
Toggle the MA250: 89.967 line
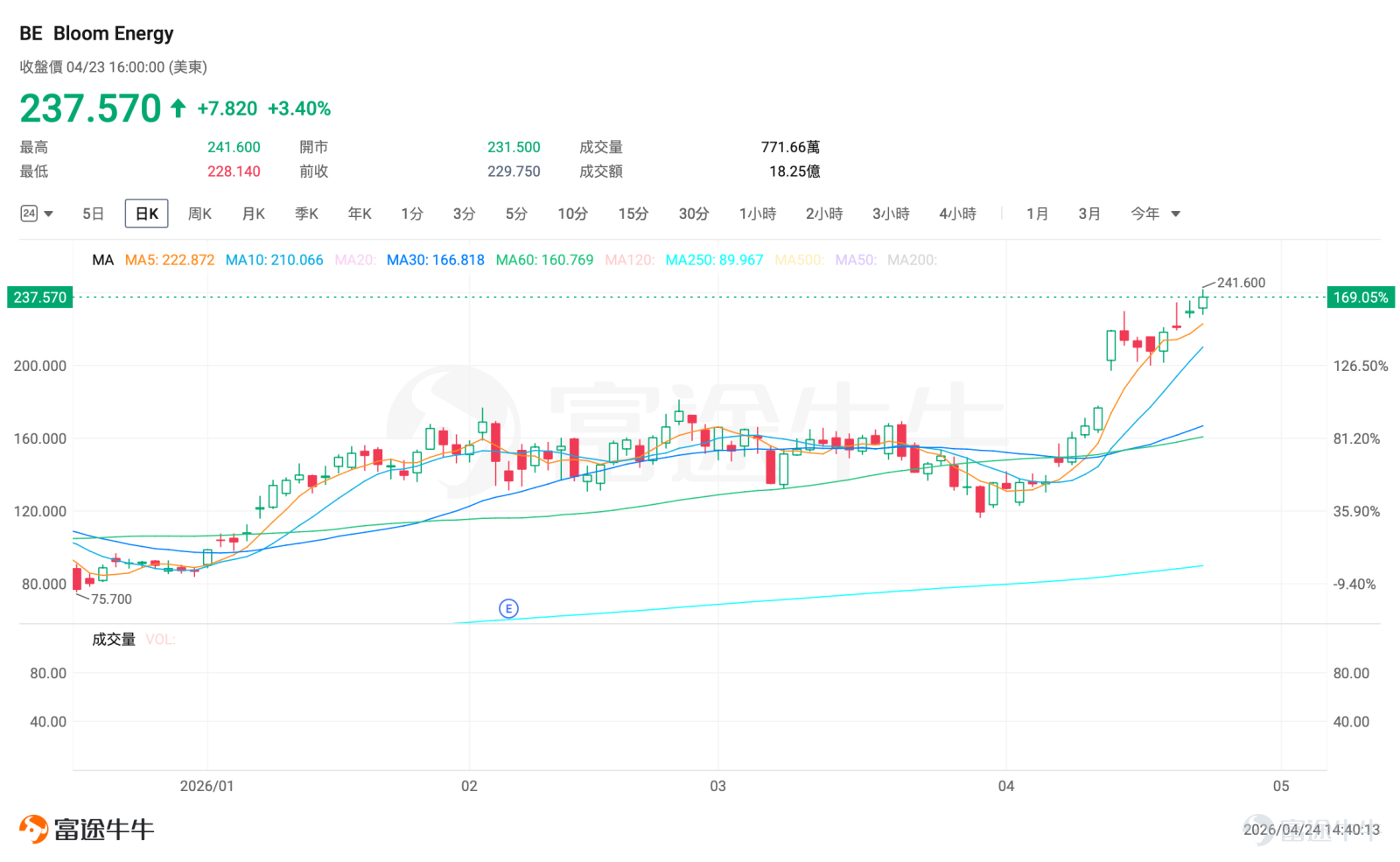pyautogui.click(x=714, y=260)
